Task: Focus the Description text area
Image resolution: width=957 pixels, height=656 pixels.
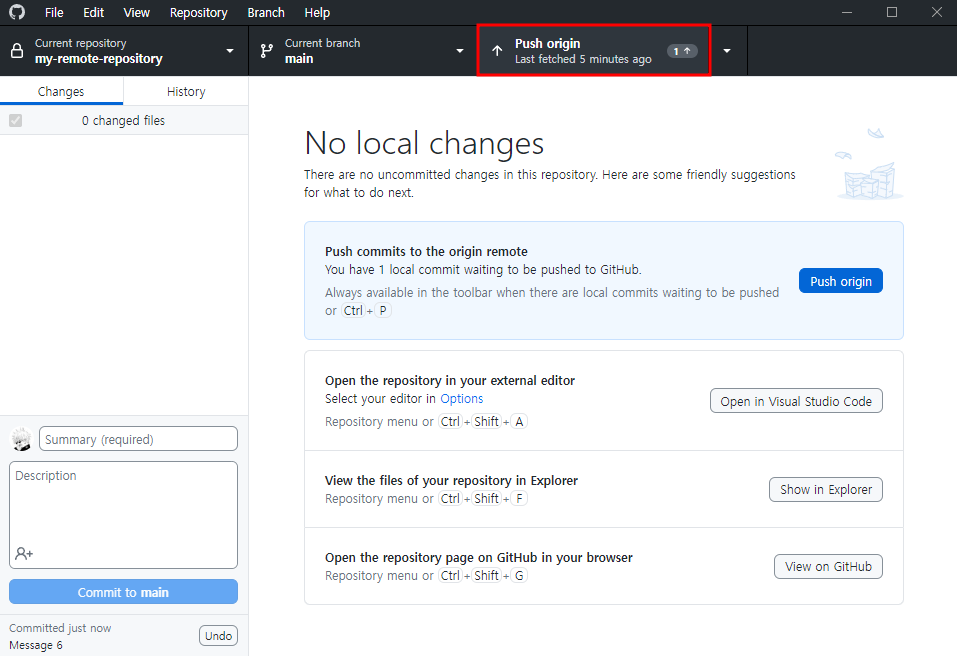Action: pyautogui.click(x=123, y=515)
